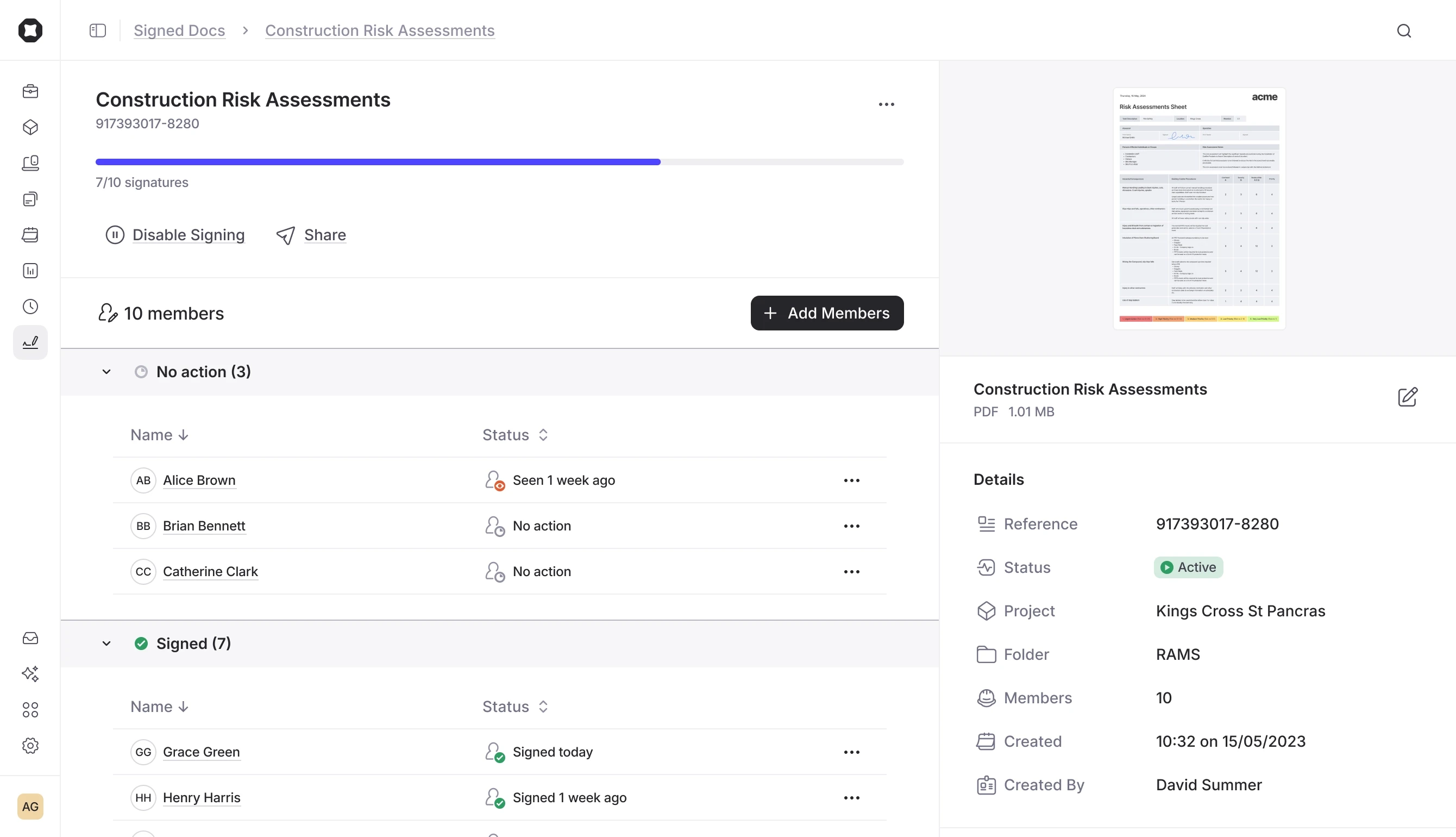Click the search magnifier icon

click(1404, 30)
